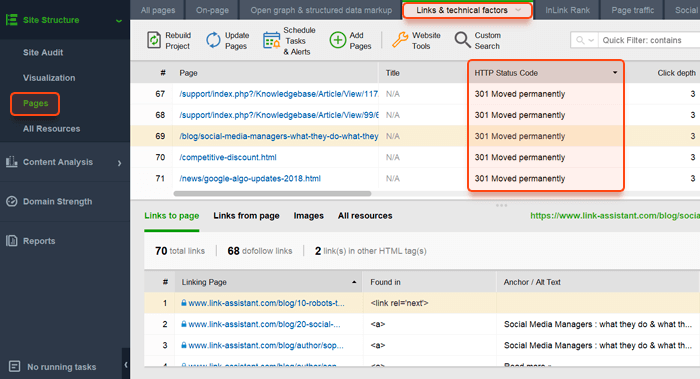This screenshot has height=379, width=700.
Task: Click the Domain Strength gauge icon
Action: coord(12,201)
